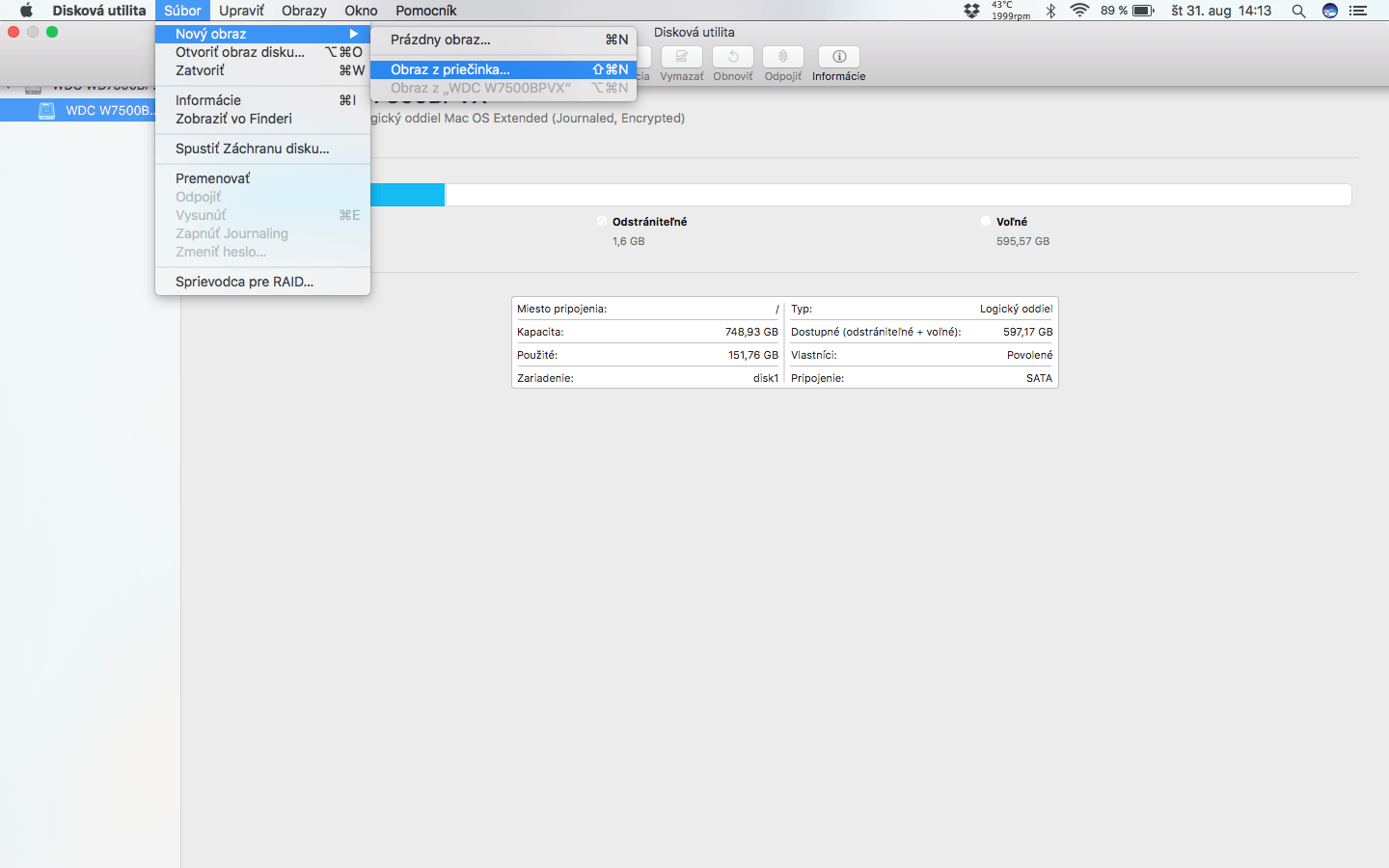
Task: Open the Obrazy menu
Action: click(304, 11)
